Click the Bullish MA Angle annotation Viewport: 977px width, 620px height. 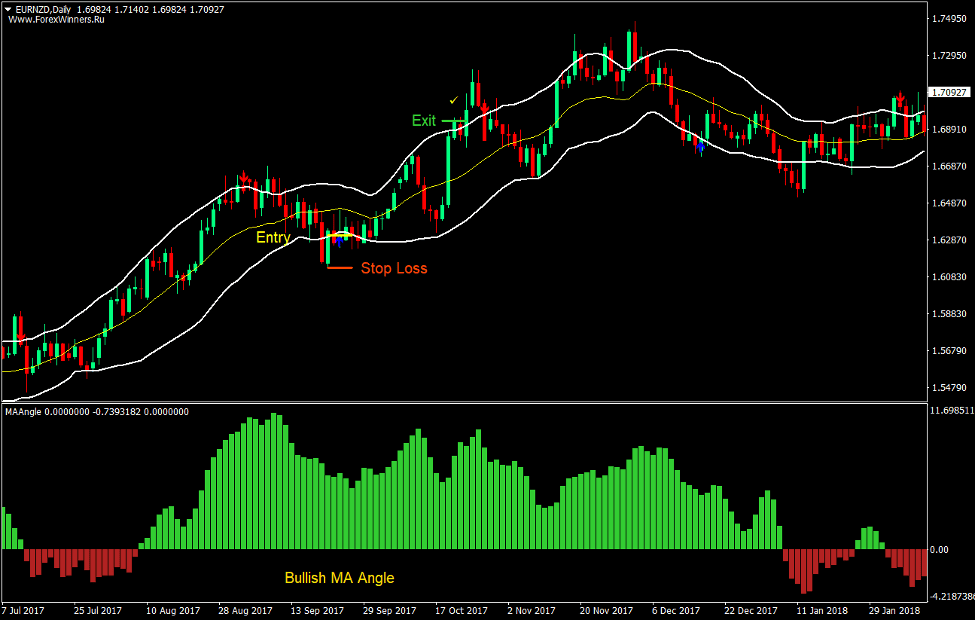[x=339, y=578]
